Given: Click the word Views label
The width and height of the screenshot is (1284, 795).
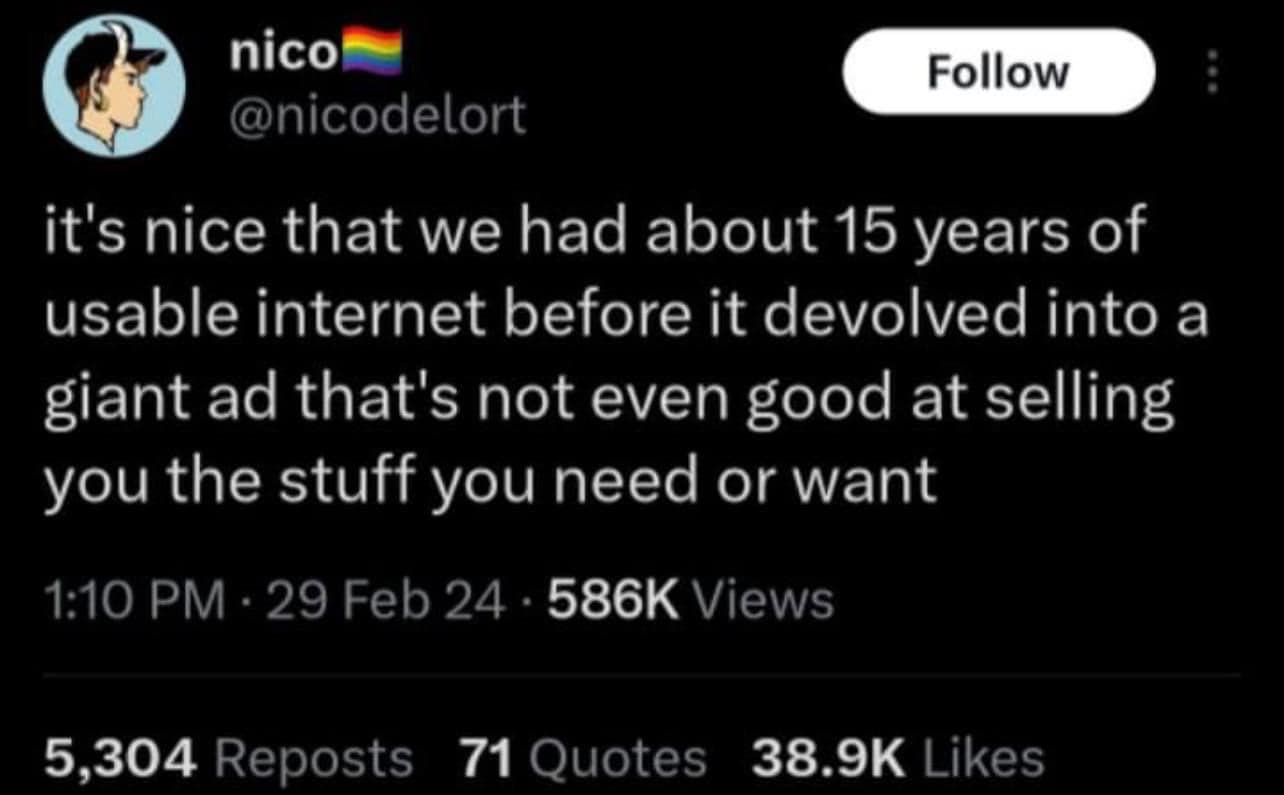Looking at the screenshot, I should pos(763,600).
